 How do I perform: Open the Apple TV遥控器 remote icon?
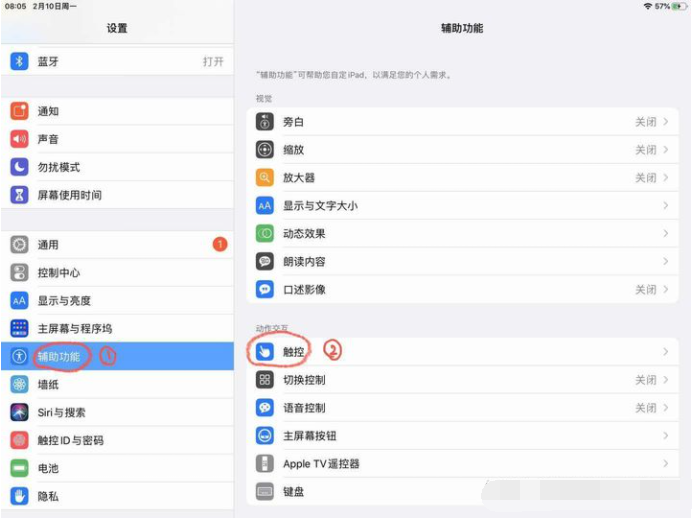coord(265,463)
